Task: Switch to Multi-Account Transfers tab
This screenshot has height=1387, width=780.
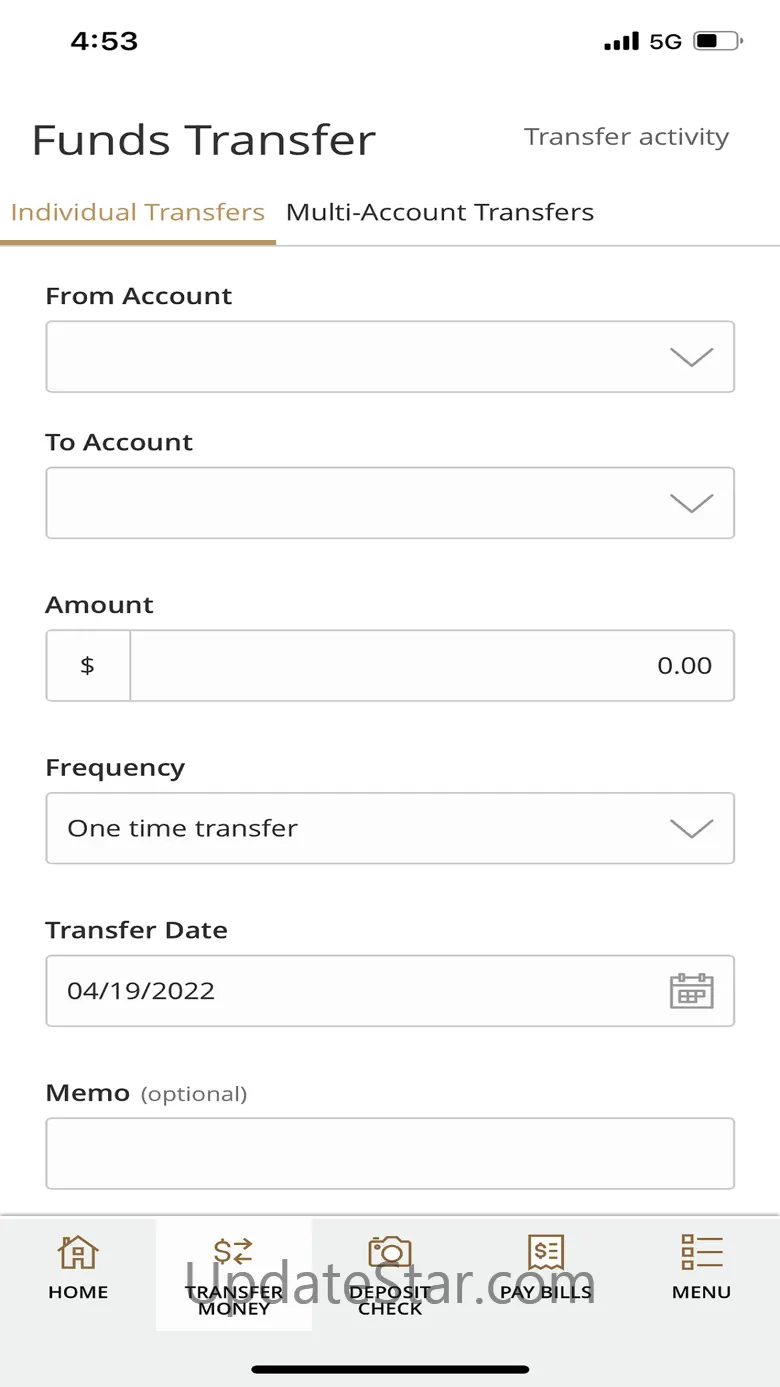Action: [440, 213]
